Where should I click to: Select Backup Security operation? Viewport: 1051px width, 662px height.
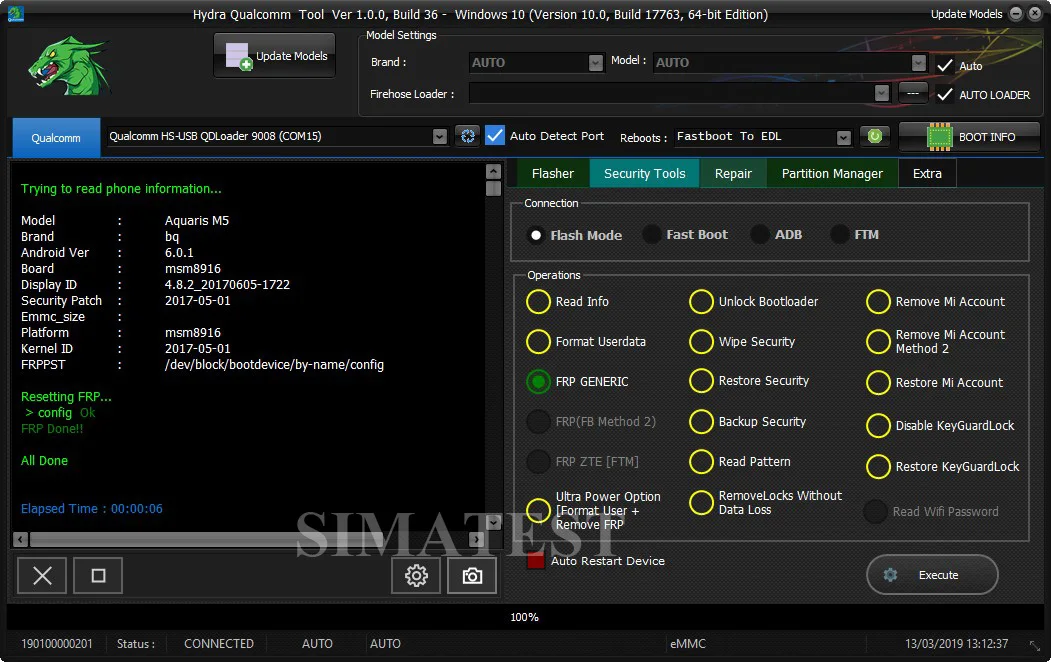701,421
